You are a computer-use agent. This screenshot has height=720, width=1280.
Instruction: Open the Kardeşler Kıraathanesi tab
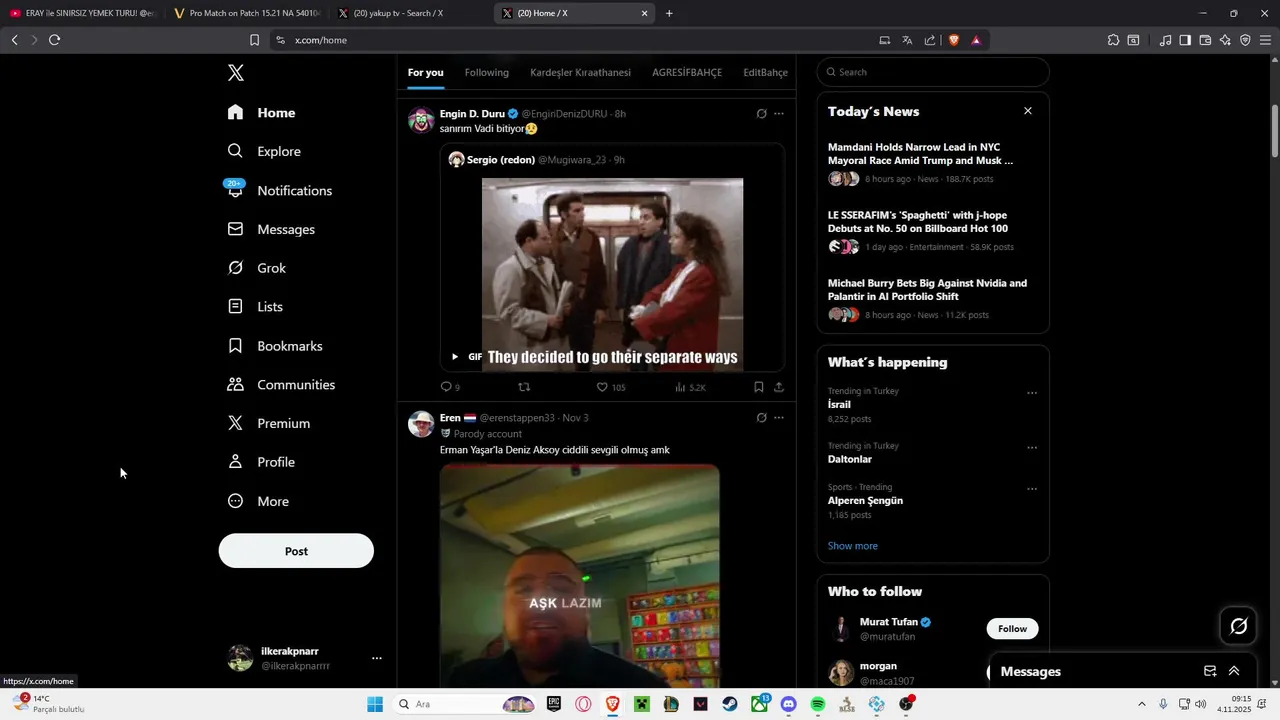(x=580, y=72)
